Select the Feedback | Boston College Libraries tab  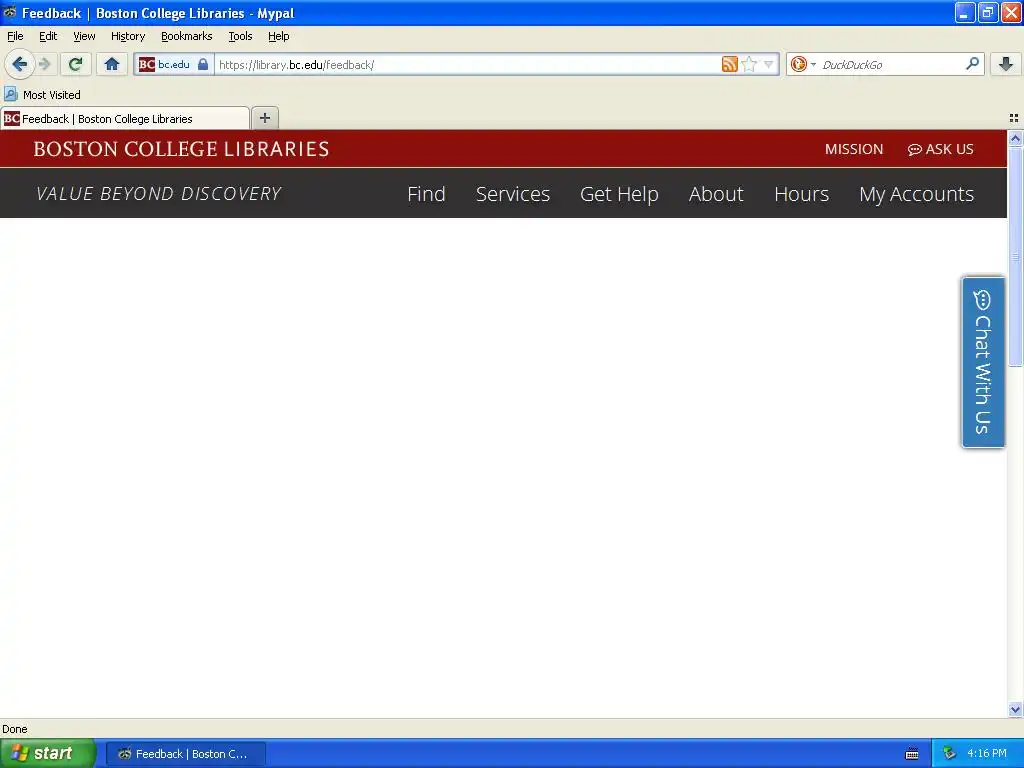[x=125, y=119]
